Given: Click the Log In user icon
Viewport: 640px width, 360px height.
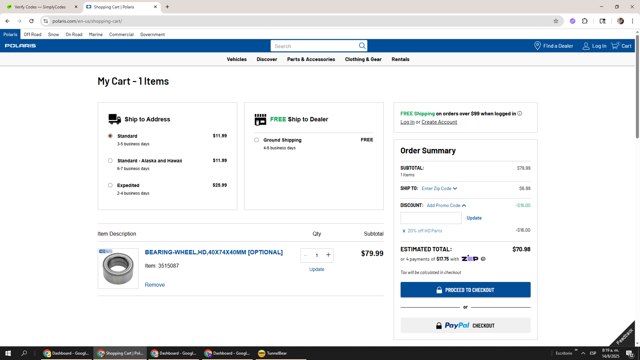Looking at the screenshot, I should [x=586, y=46].
